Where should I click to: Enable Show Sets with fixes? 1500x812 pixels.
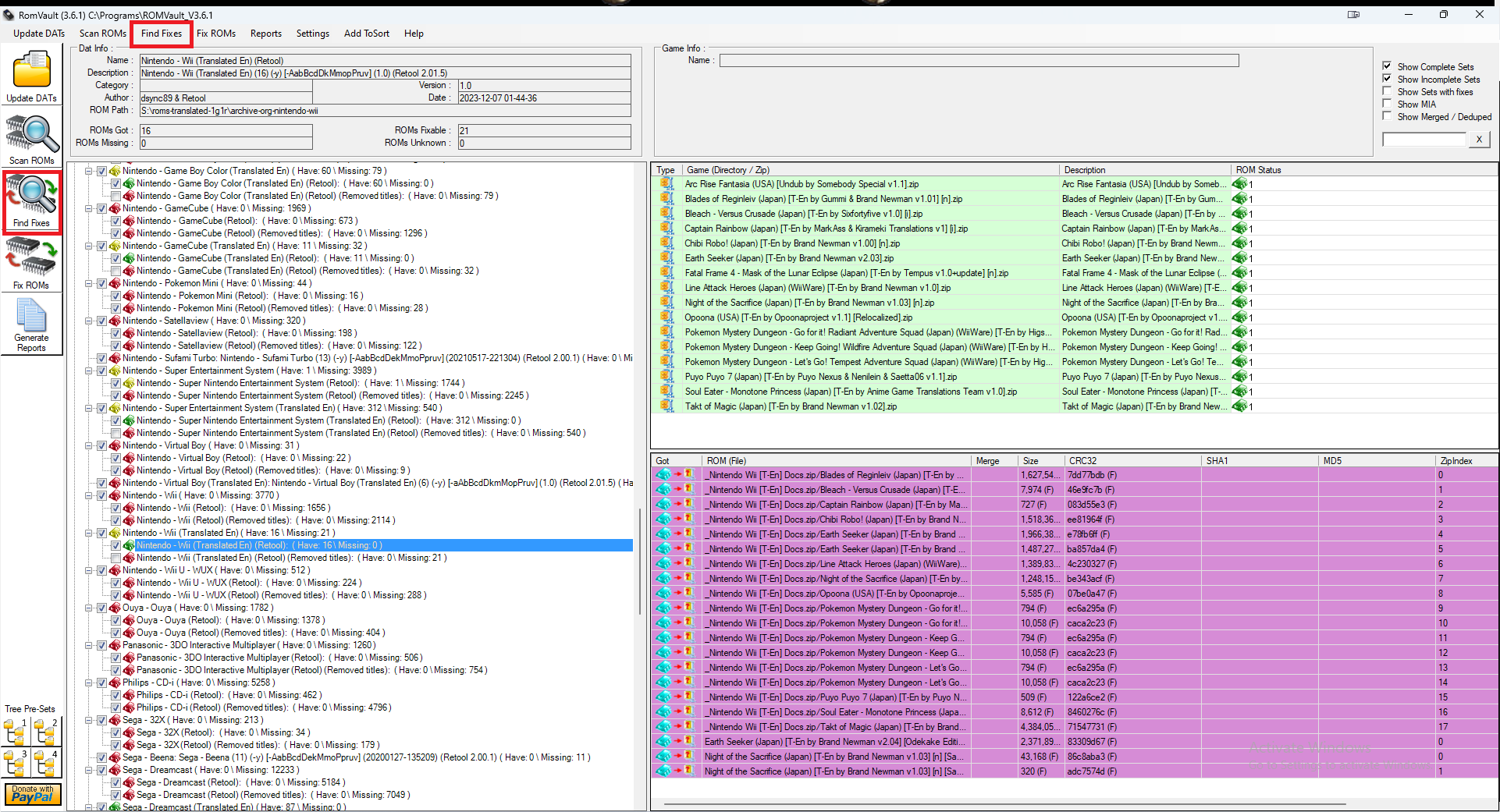pos(1387,91)
